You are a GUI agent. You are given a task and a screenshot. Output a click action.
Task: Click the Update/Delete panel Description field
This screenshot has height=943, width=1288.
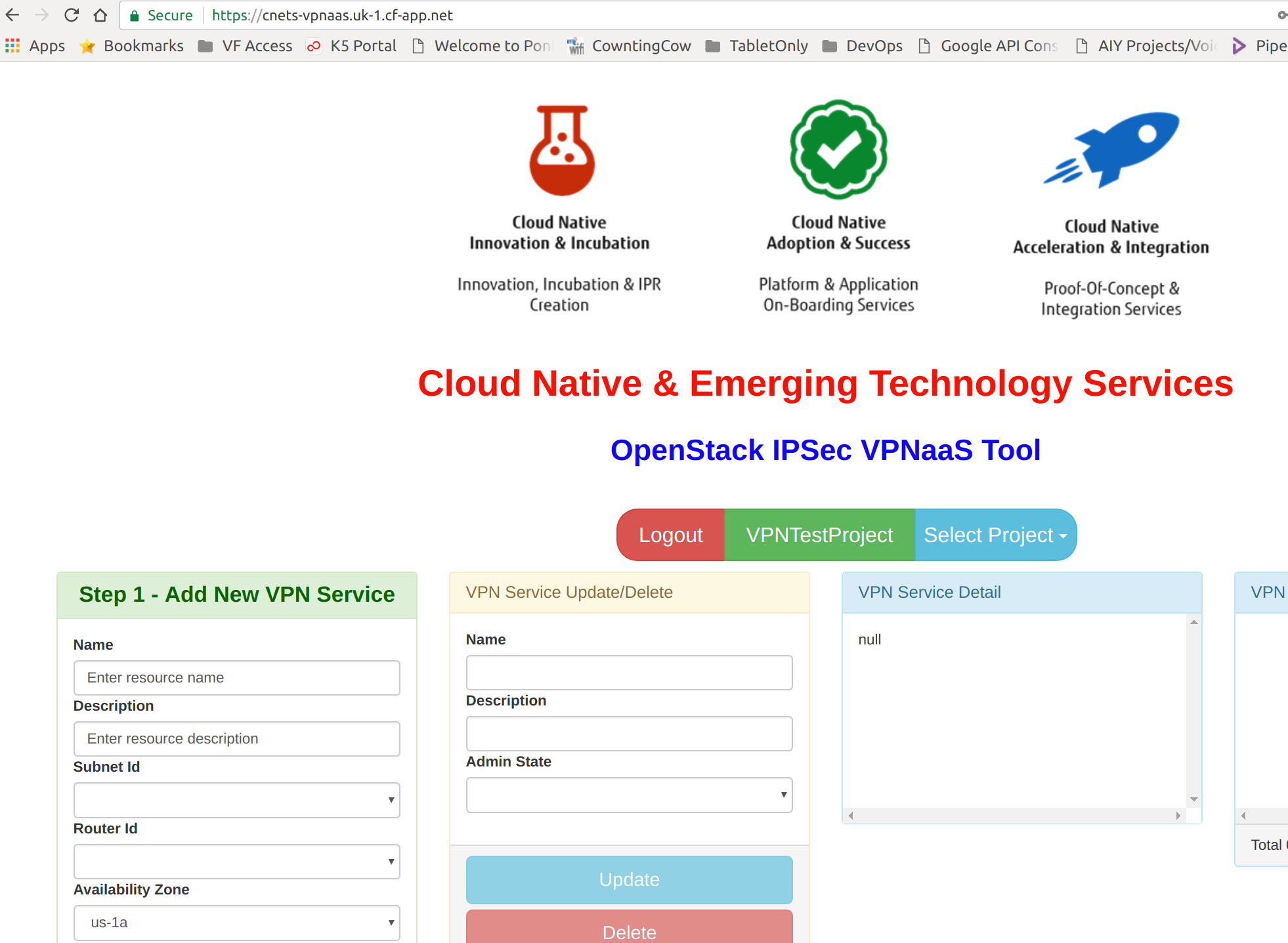(x=630, y=734)
